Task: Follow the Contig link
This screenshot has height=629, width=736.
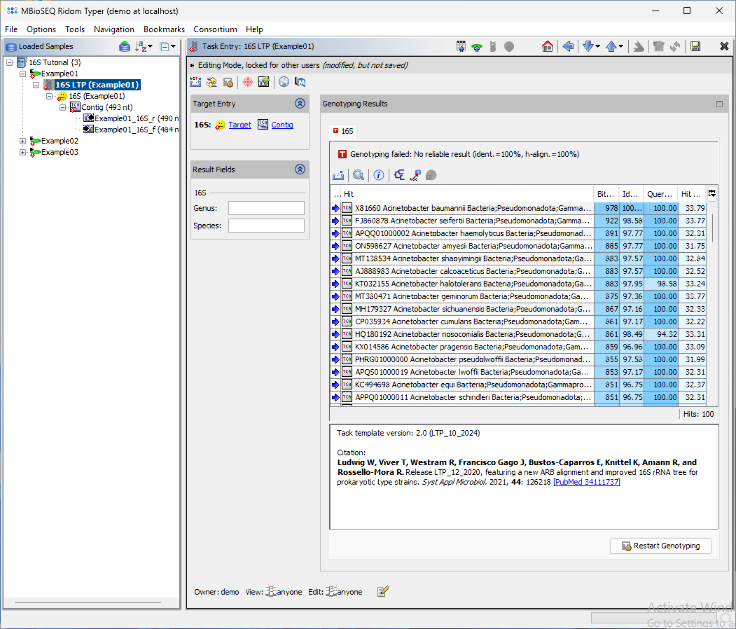Action: click(x=282, y=125)
